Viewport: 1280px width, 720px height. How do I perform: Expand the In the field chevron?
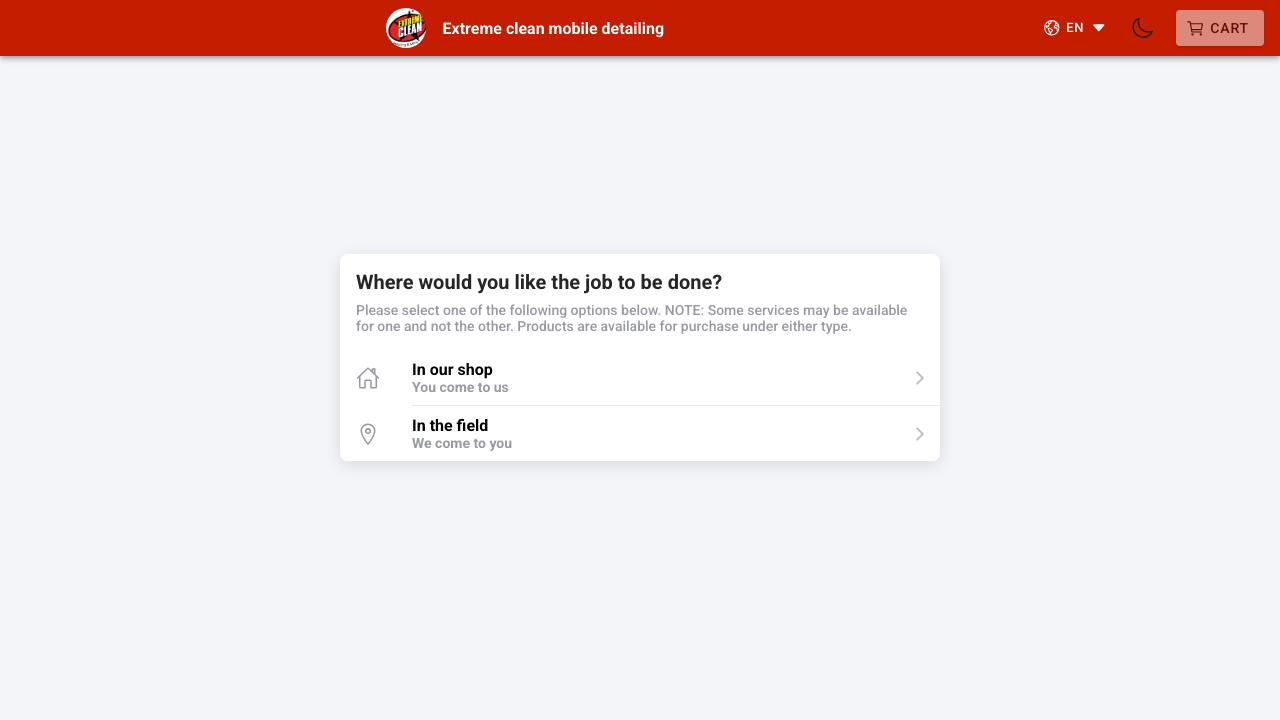pos(920,434)
